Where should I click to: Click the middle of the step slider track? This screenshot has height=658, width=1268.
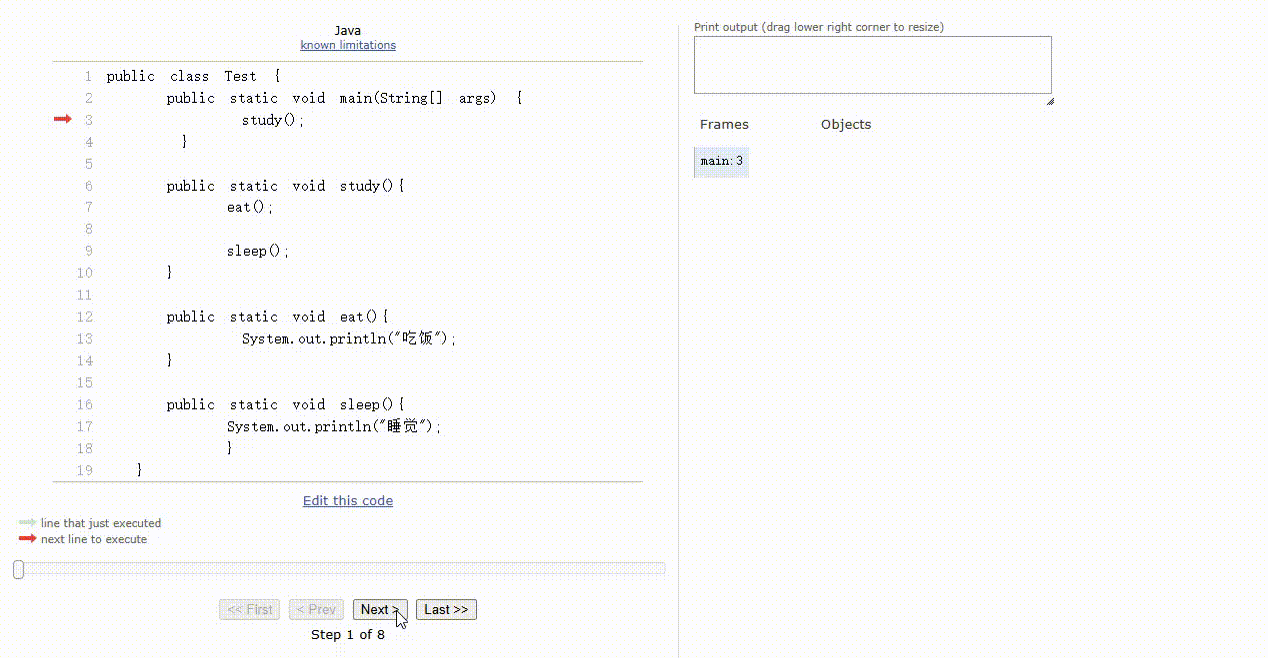pos(340,569)
